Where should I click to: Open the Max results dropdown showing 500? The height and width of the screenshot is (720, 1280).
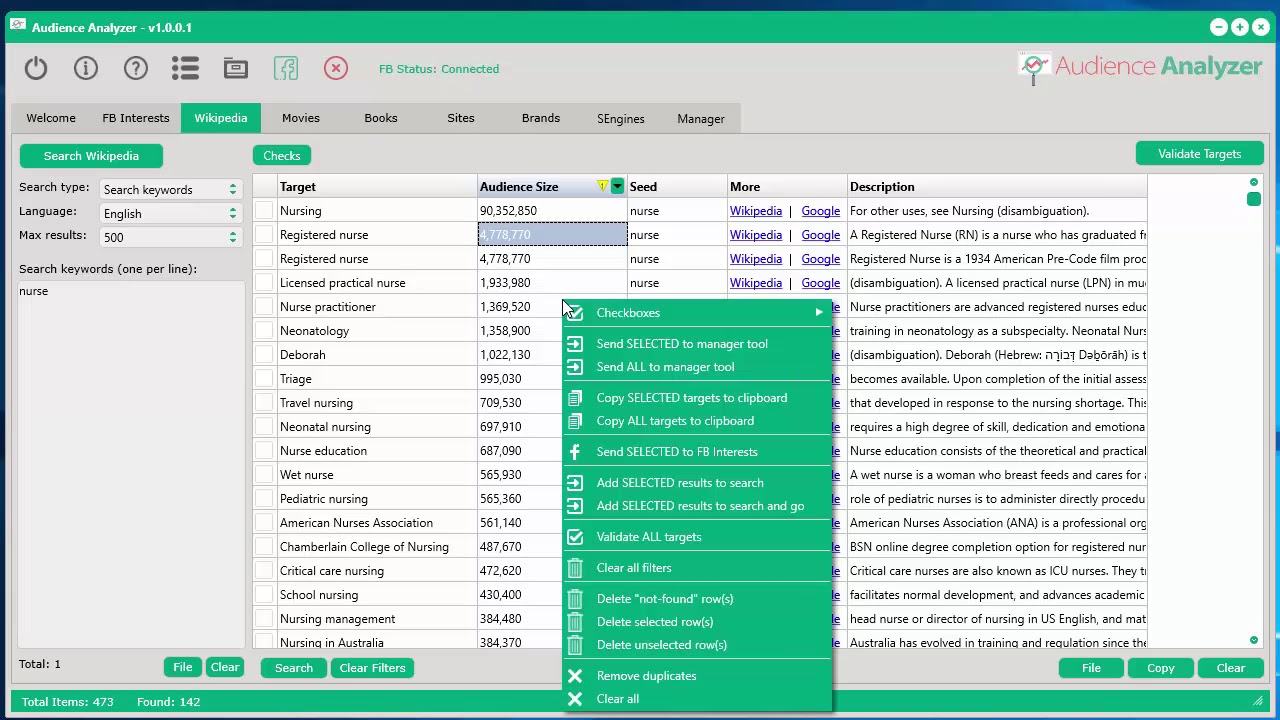170,237
